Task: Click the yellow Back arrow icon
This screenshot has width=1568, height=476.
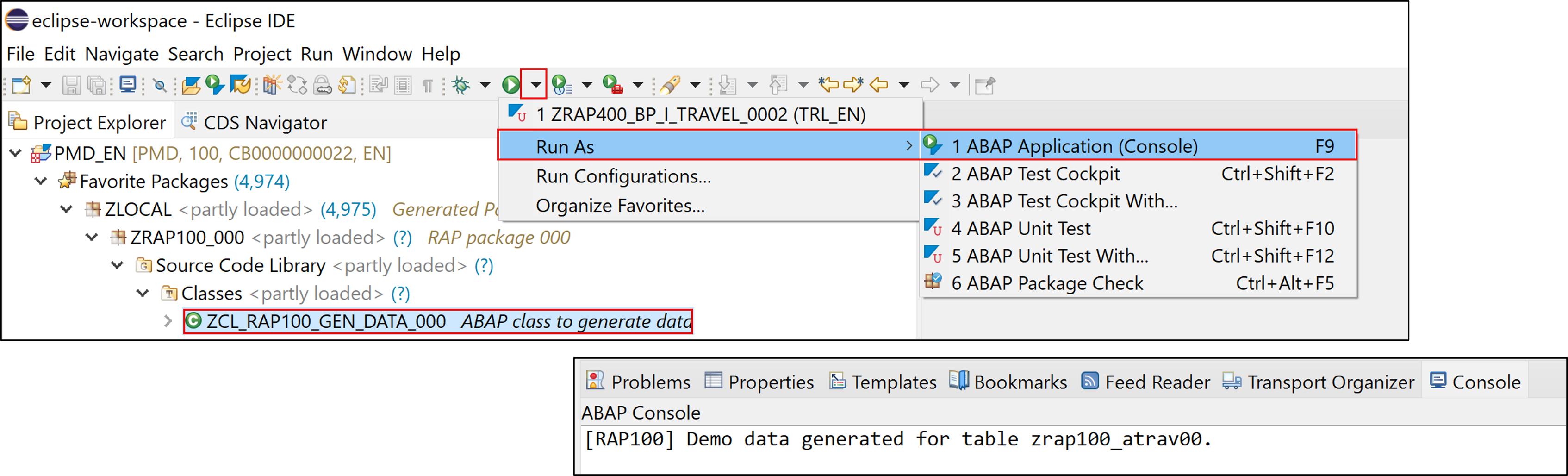Action: point(879,85)
